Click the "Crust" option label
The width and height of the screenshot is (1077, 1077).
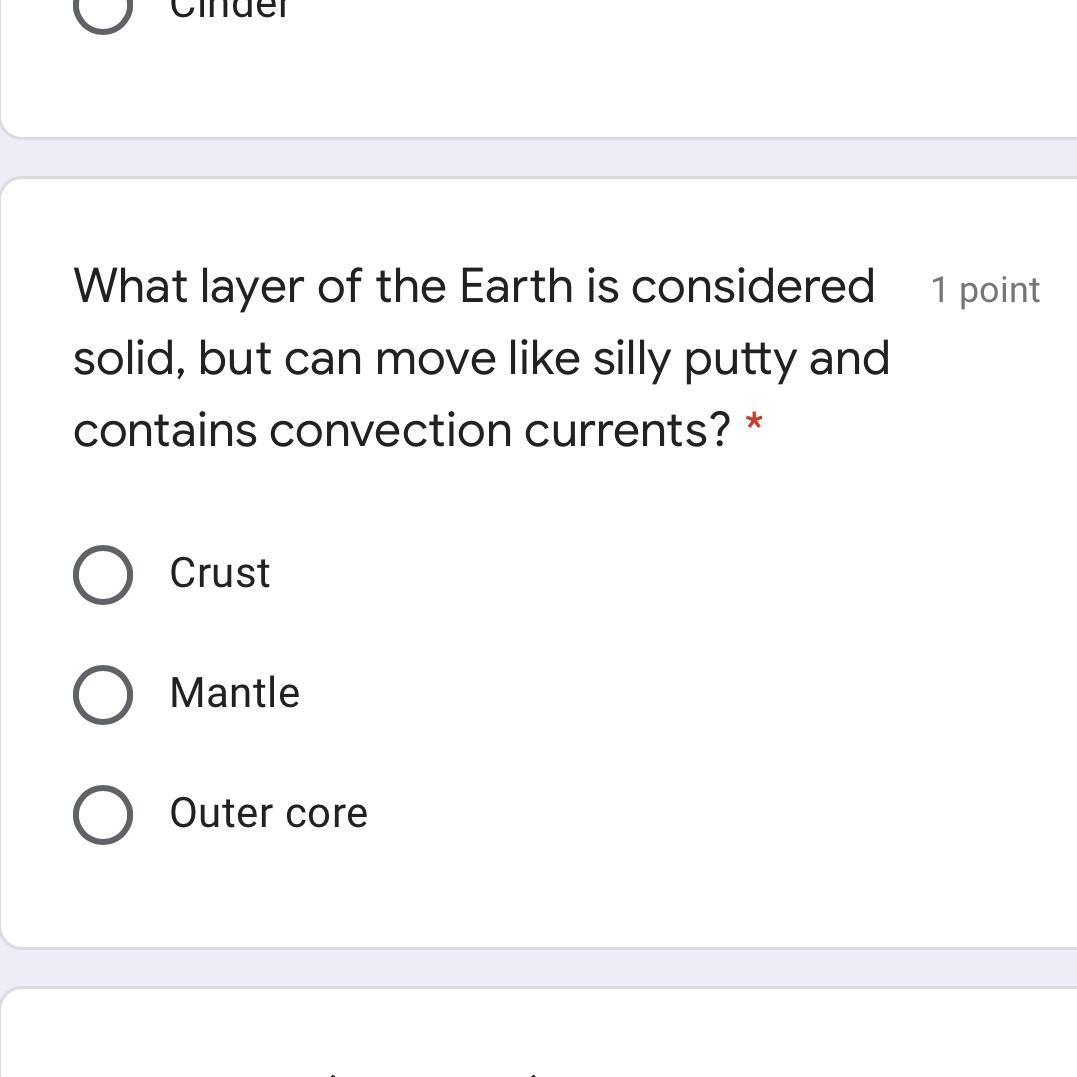(x=220, y=573)
